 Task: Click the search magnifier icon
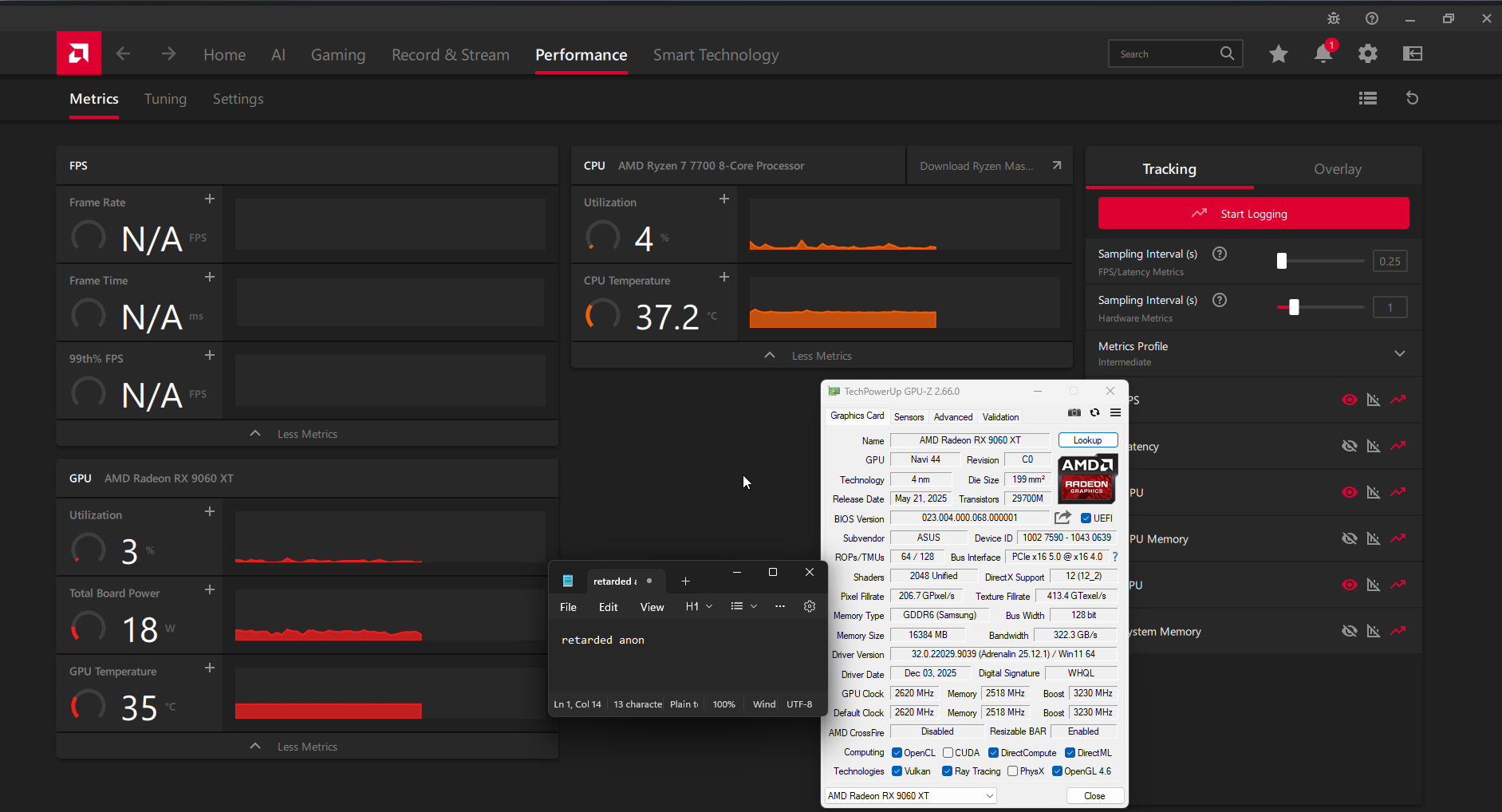click(1227, 53)
